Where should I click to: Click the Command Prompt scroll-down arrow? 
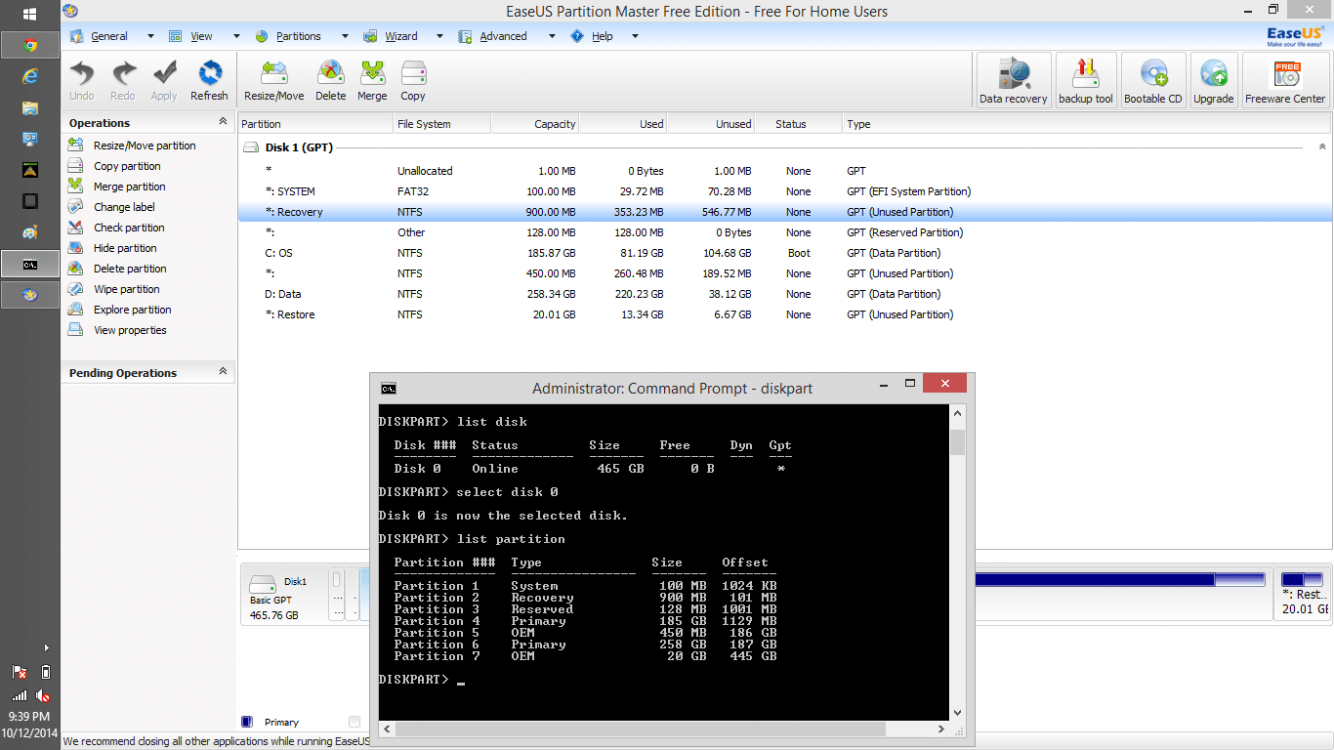[x=957, y=712]
